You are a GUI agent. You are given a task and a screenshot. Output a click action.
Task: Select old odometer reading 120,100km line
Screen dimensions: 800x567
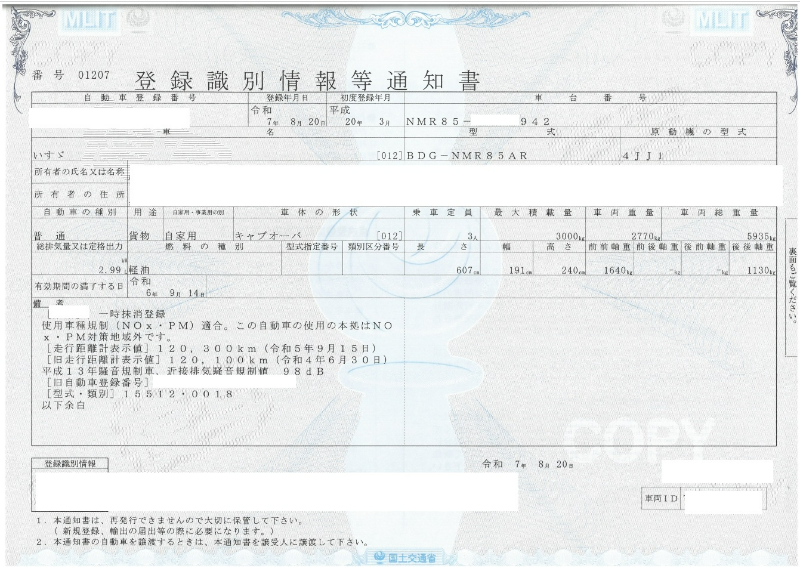pos(216,360)
